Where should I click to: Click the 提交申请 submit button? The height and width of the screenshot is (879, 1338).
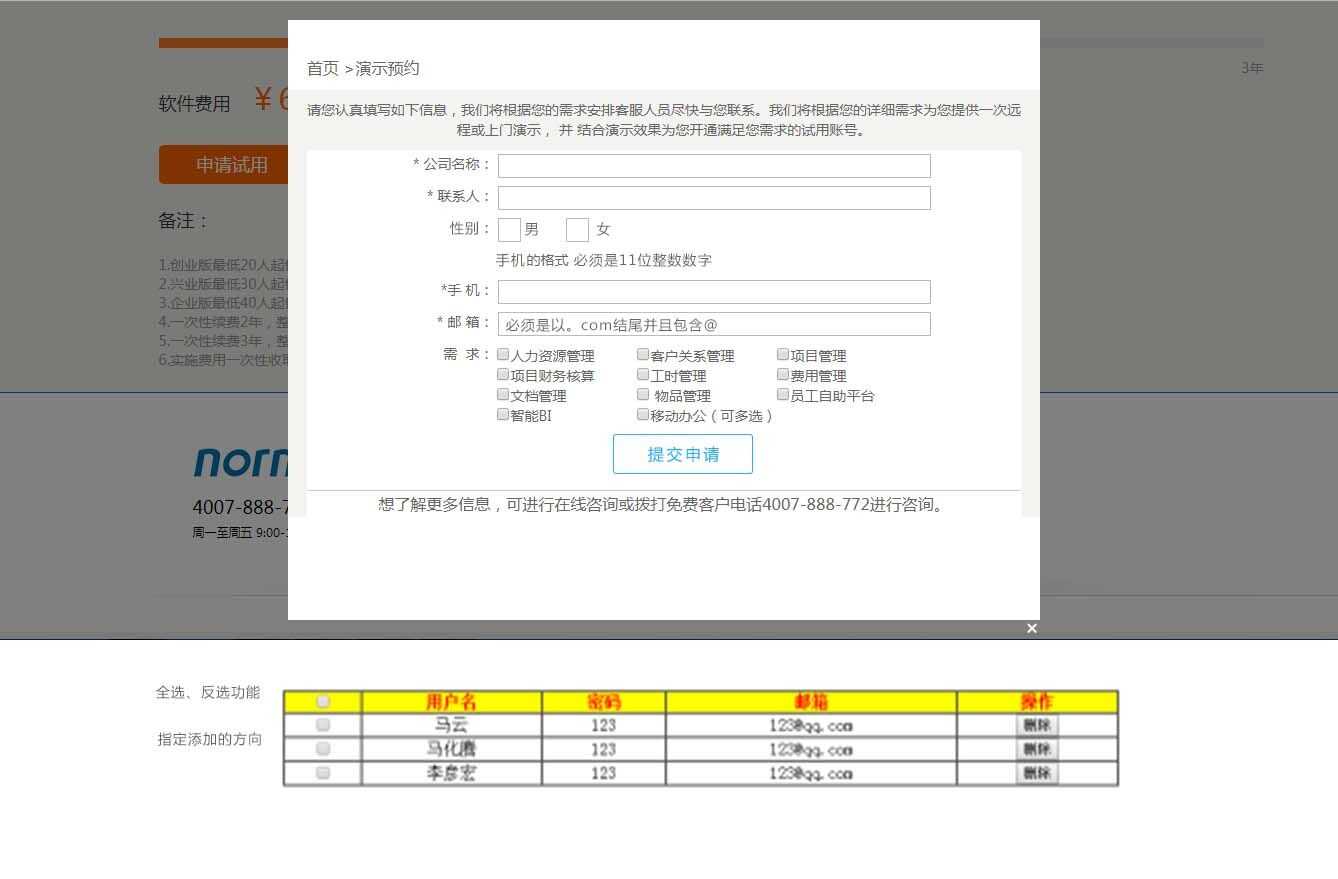683,454
